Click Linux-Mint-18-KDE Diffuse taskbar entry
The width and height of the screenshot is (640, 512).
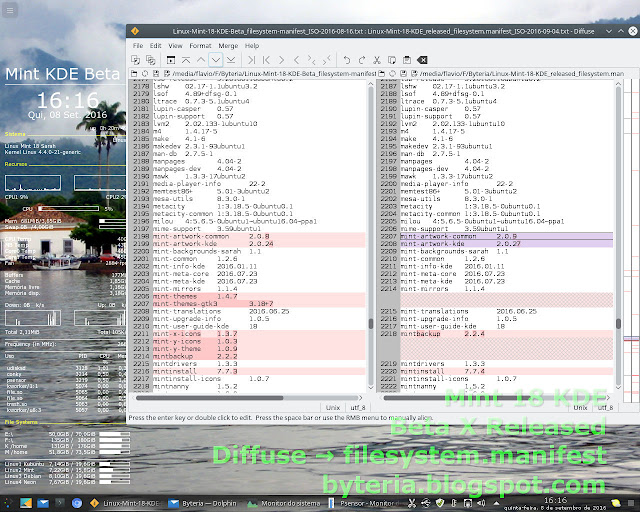click(x=124, y=503)
